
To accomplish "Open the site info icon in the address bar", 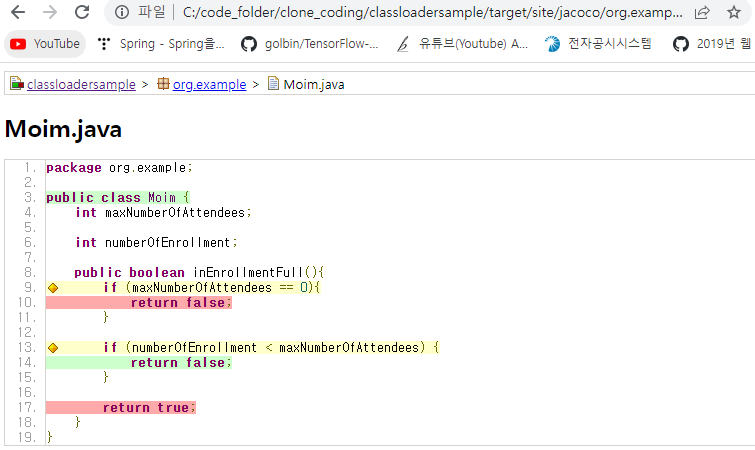I will pos(122,12).
